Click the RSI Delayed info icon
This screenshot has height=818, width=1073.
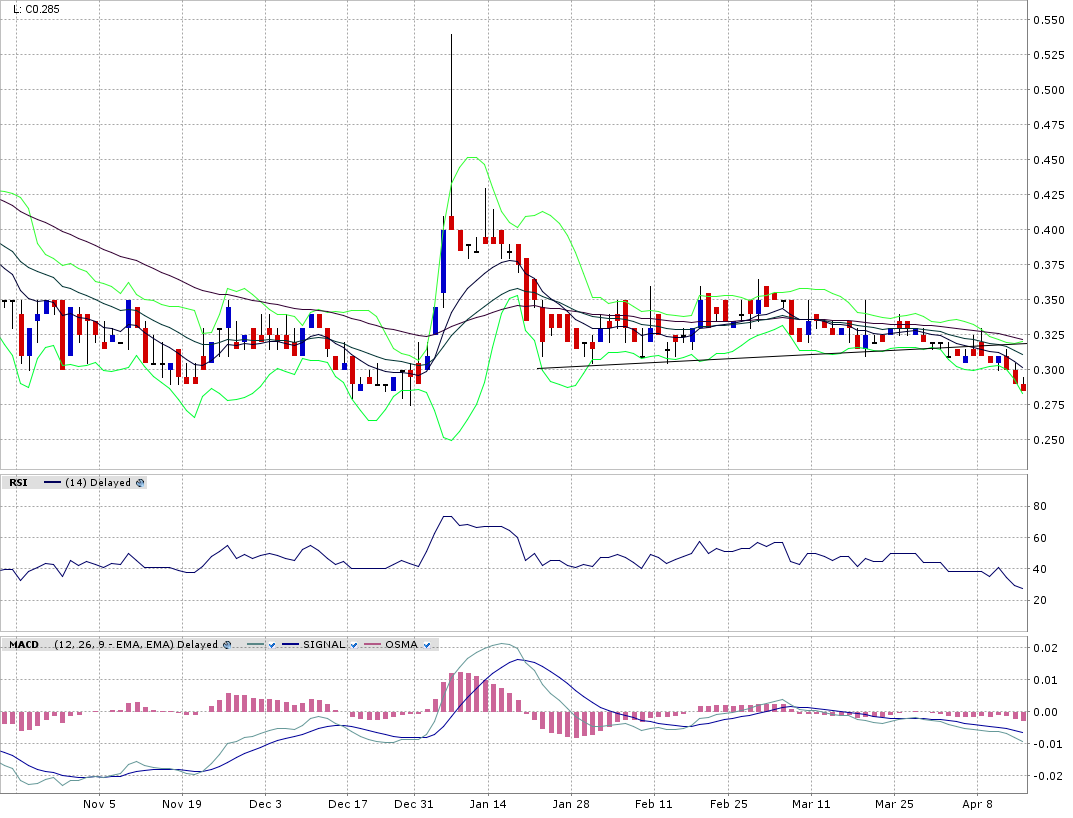tap(140, 483)
